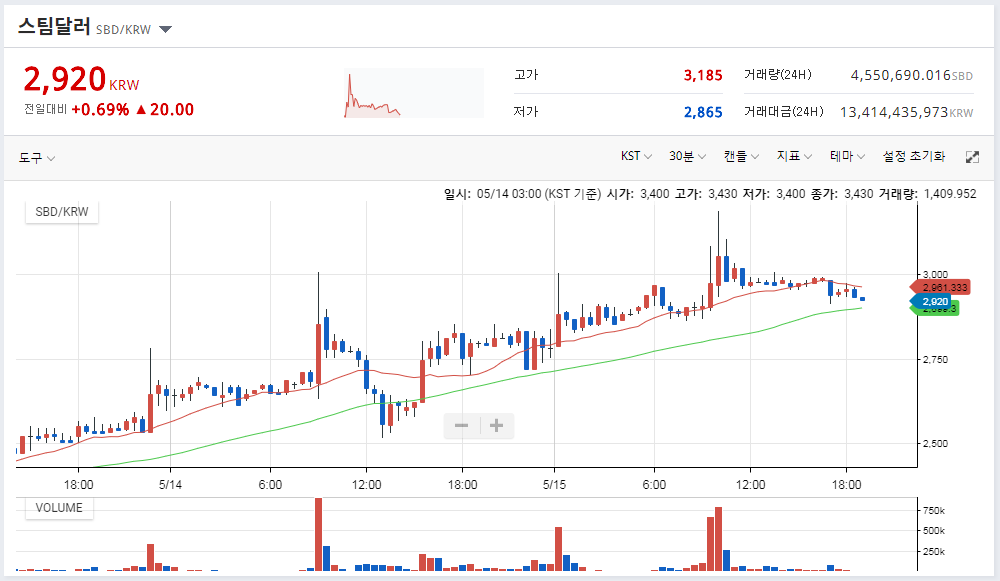Click the SBD/KRW chart legend label

[62, 212]
